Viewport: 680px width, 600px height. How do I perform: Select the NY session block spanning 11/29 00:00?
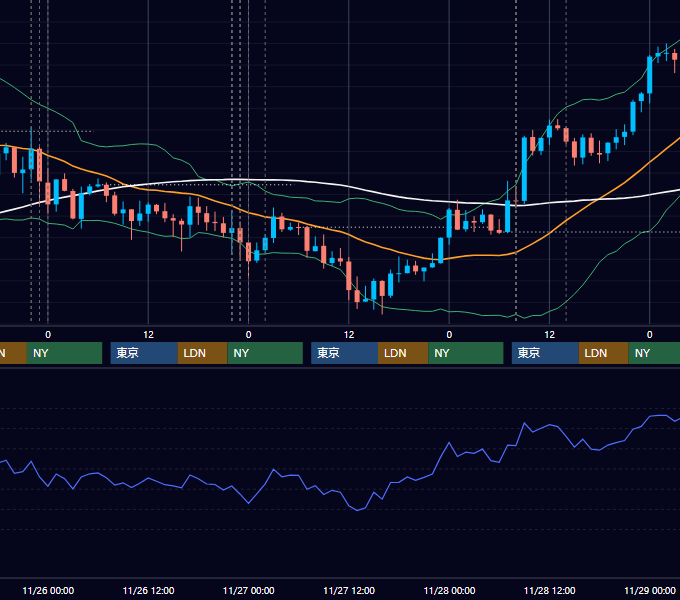654,353
